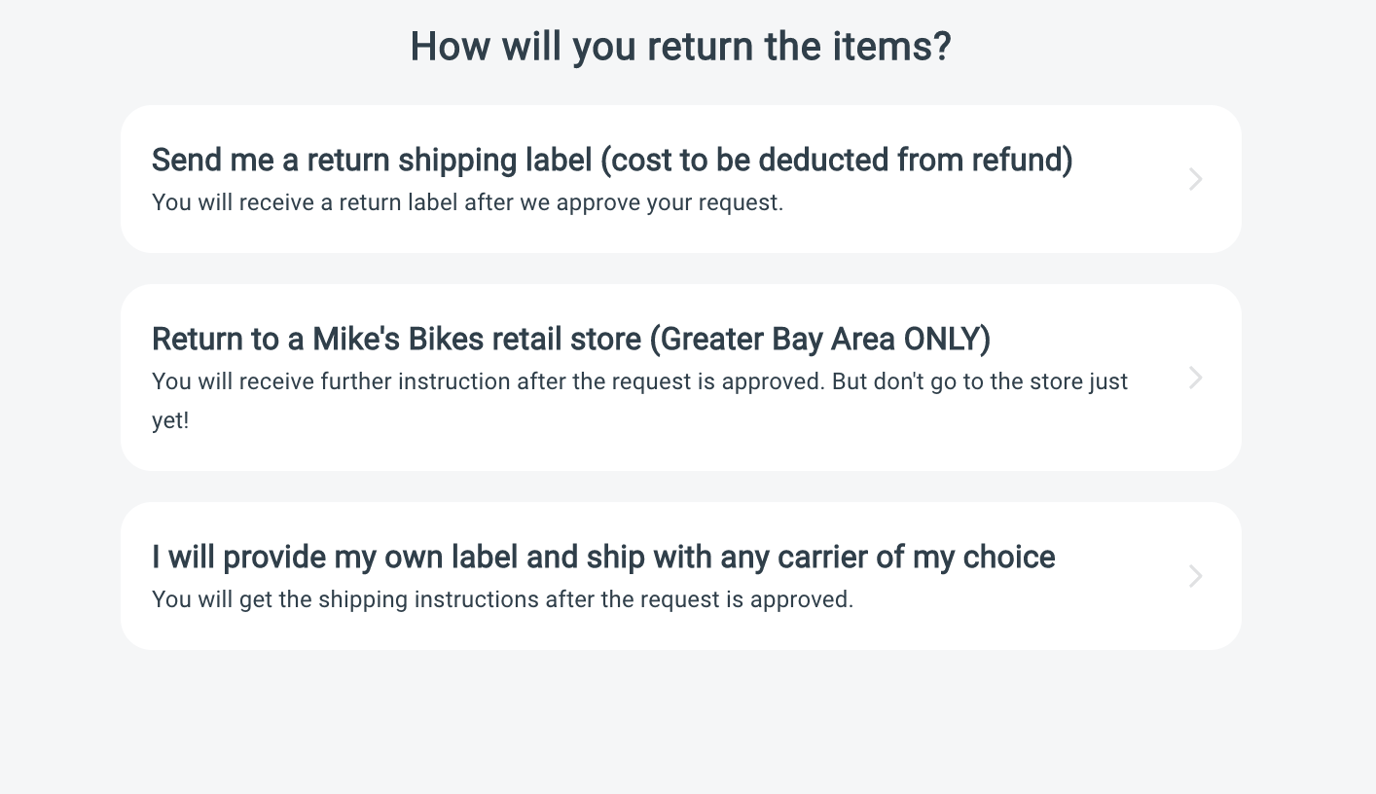
Task: Open the third return option card
Action: 680,575
